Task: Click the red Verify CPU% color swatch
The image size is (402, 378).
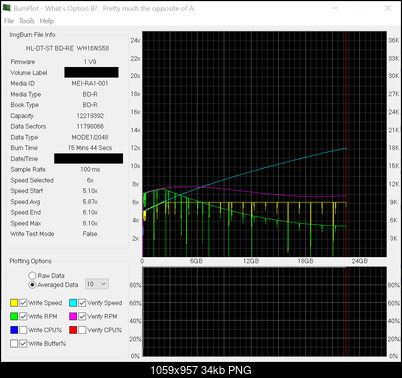Action: [x=73, y=330]
